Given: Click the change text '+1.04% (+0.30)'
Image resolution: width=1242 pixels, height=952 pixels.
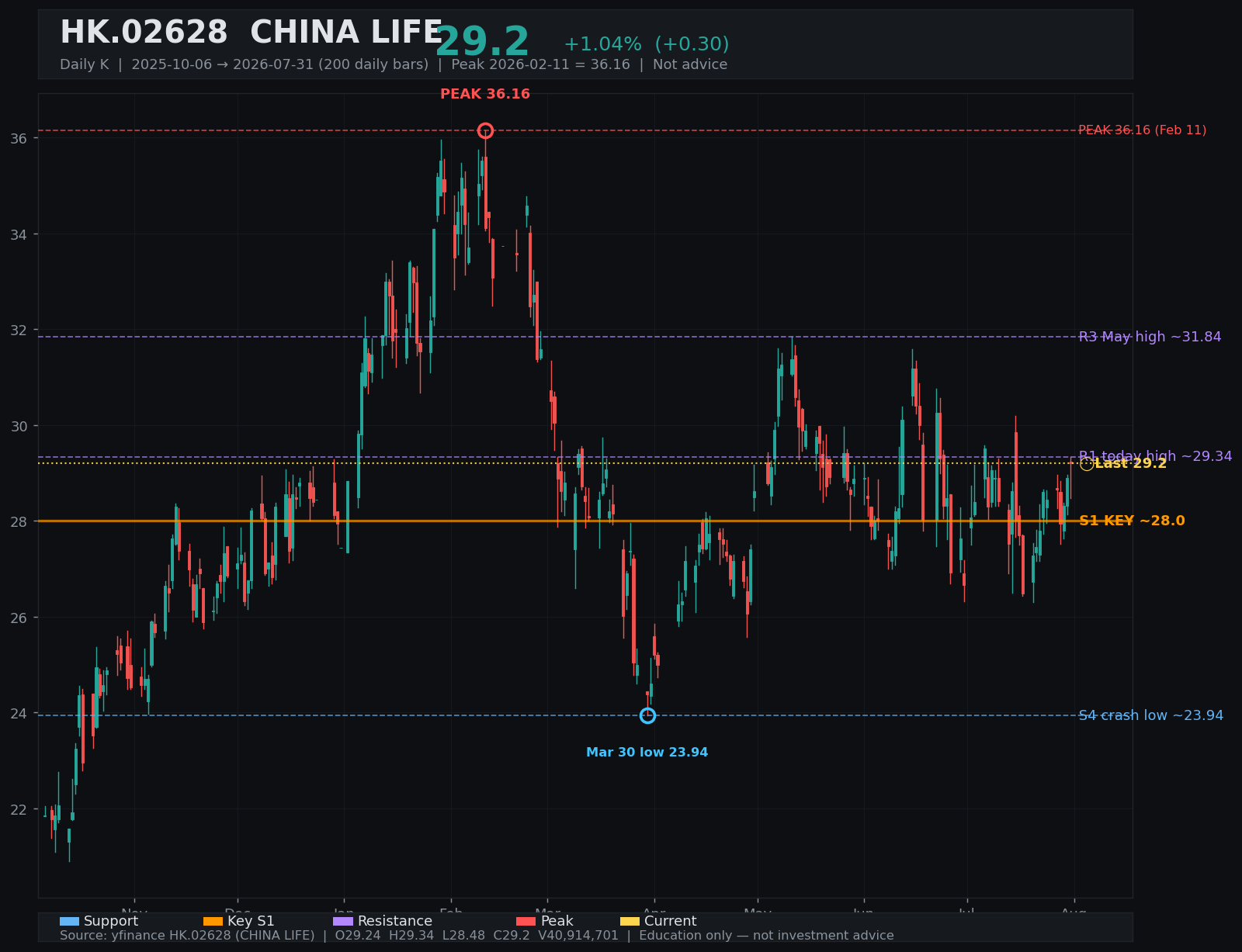Looking at the screenshot, I should click(x=646, y=44).
